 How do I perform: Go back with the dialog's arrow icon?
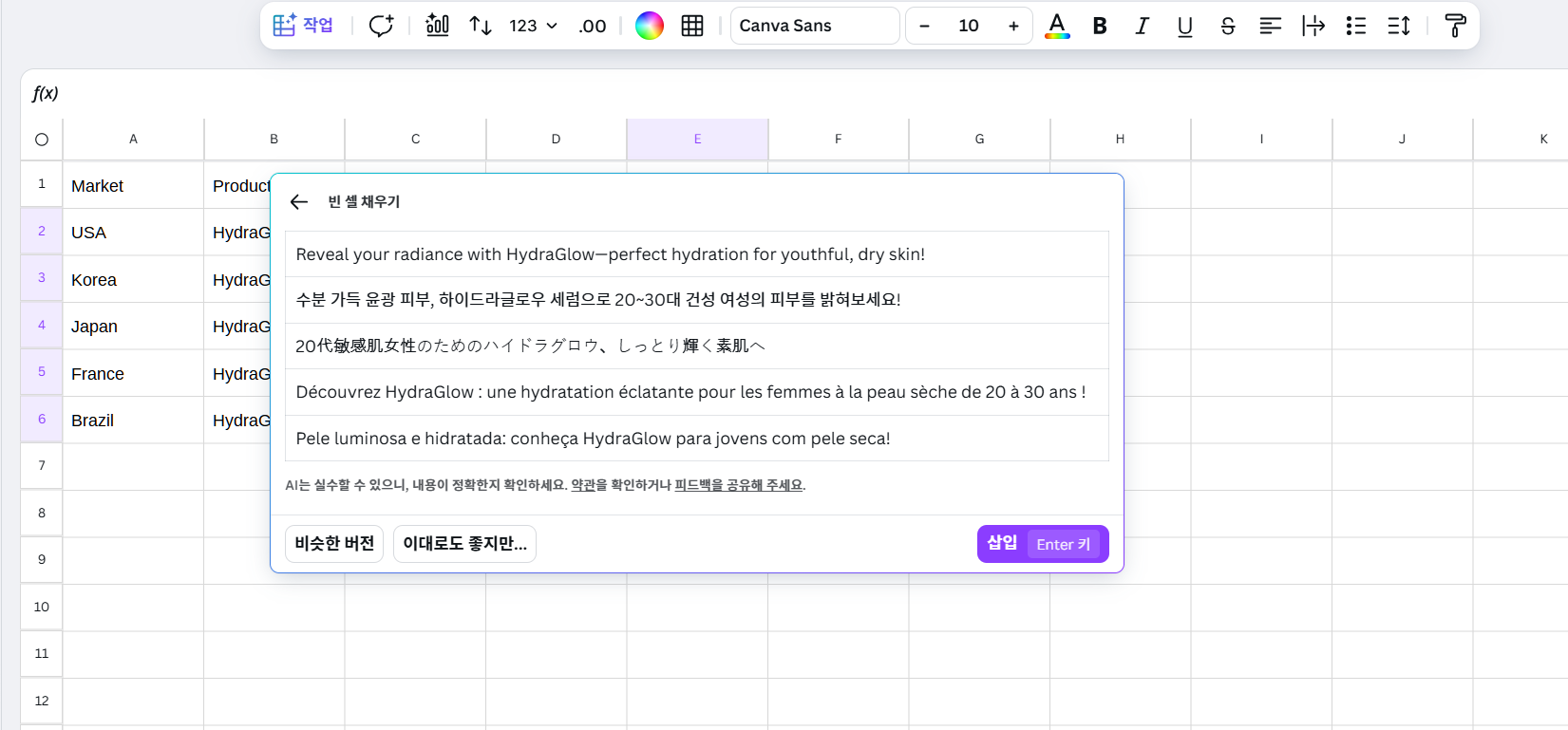pyautogui.click(x=299, y=201)
